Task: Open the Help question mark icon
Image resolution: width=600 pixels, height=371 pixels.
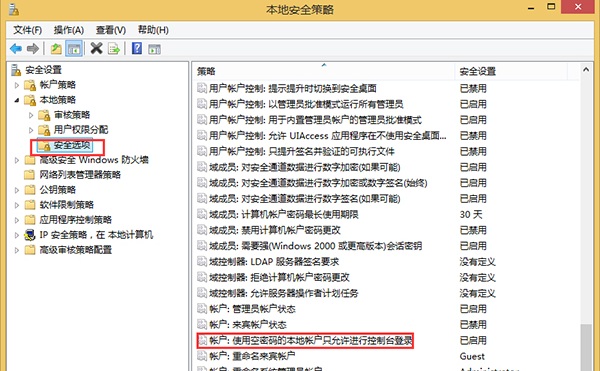Action: tap(137, 49)
